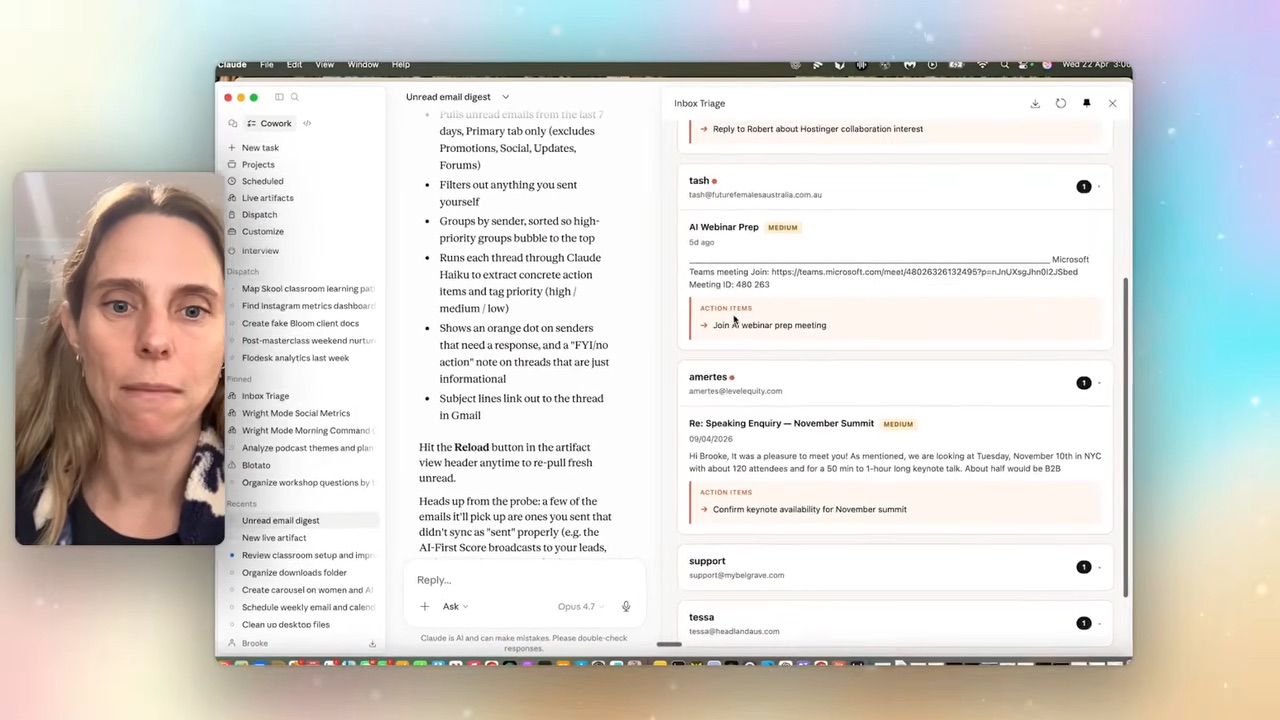Click 'Reply to Robert about Hostinger' action item
The width and height of the screenshot is (1280, 720).
coord(818,129)
